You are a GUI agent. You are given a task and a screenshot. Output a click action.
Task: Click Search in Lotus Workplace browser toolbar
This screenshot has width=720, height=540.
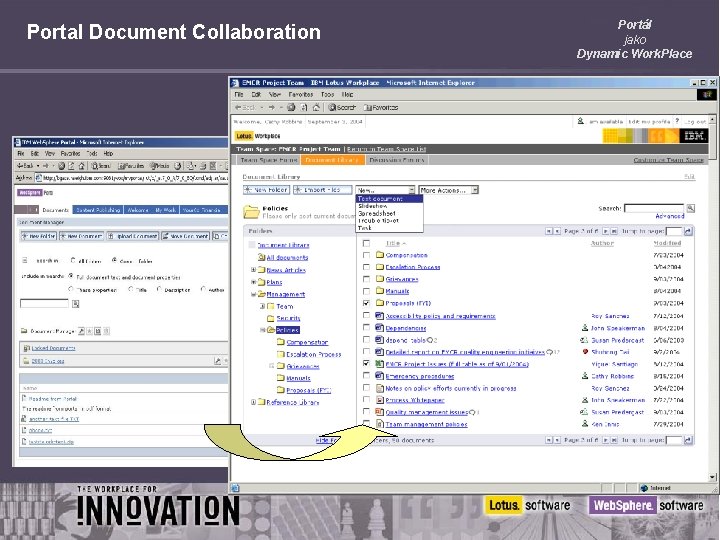tap(342, 107)
